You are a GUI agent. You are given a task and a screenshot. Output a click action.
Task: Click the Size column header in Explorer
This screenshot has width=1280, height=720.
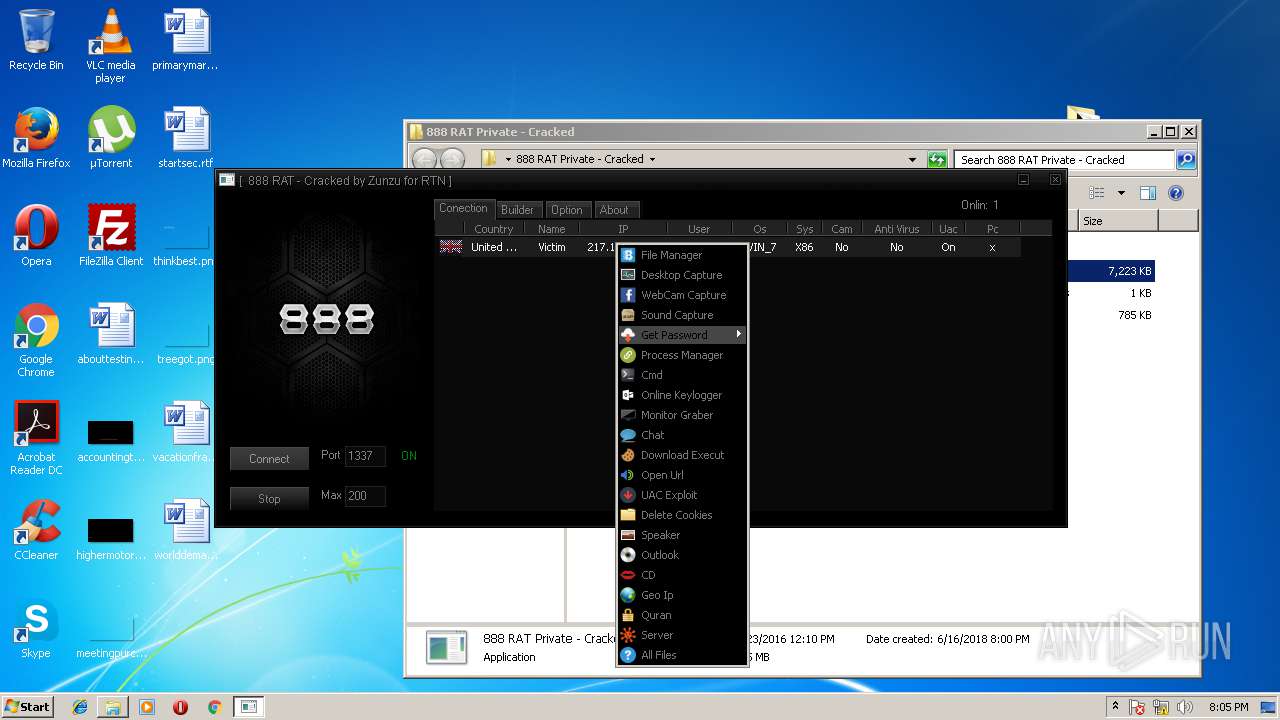coord(1118,221)
